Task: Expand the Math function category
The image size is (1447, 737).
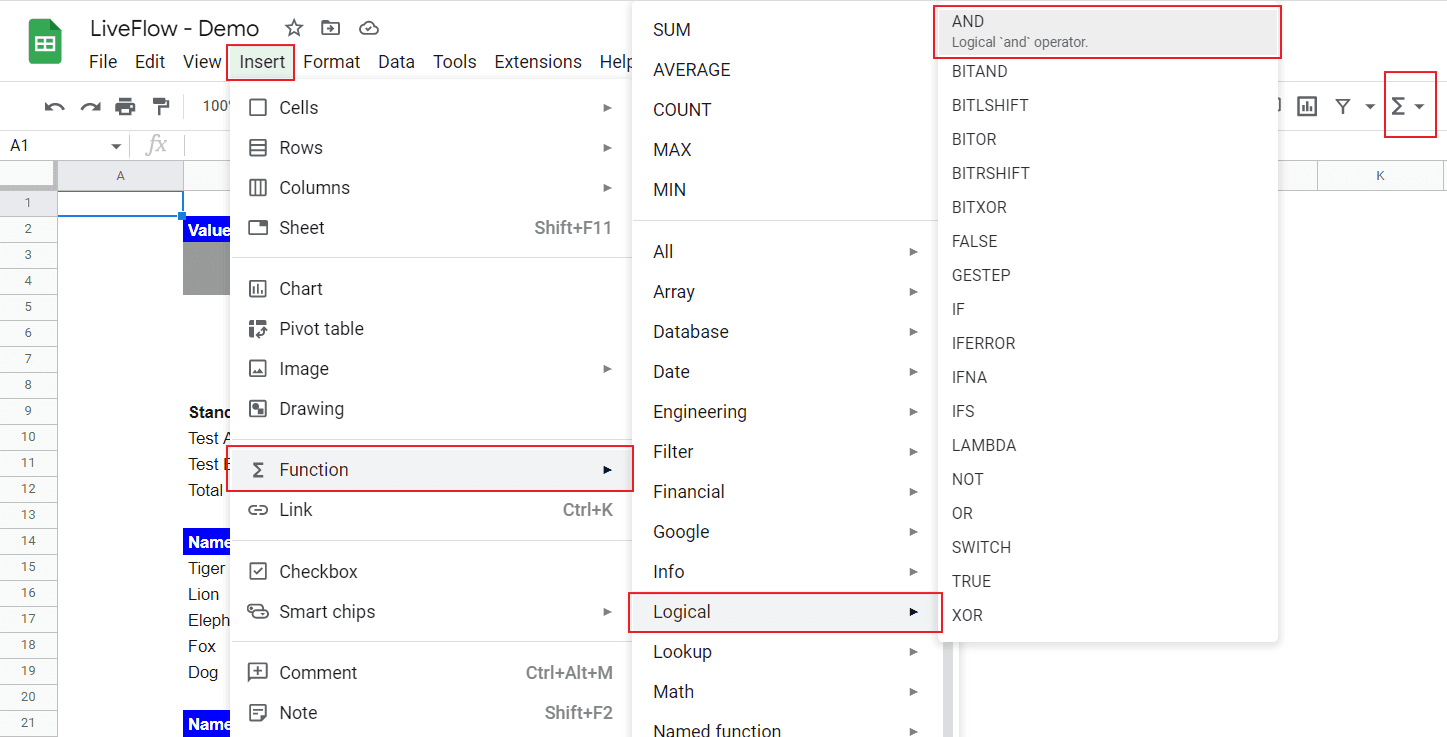Action: pos(786,692)
